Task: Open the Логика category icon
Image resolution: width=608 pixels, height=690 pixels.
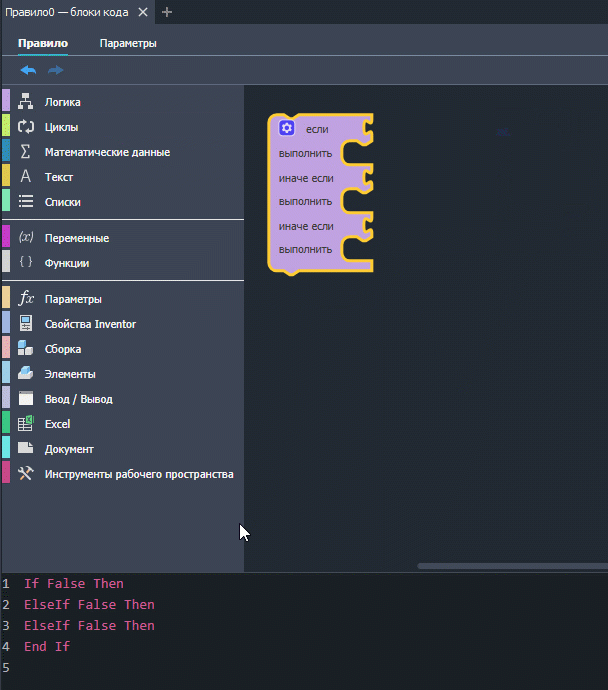Action: point(26,102)
